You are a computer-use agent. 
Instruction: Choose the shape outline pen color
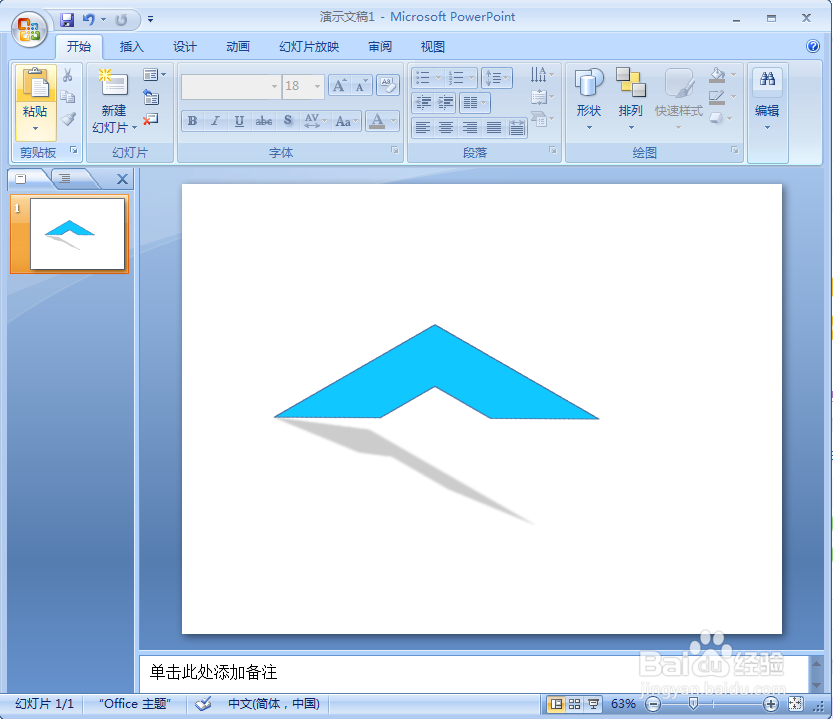tap(717, 97)
